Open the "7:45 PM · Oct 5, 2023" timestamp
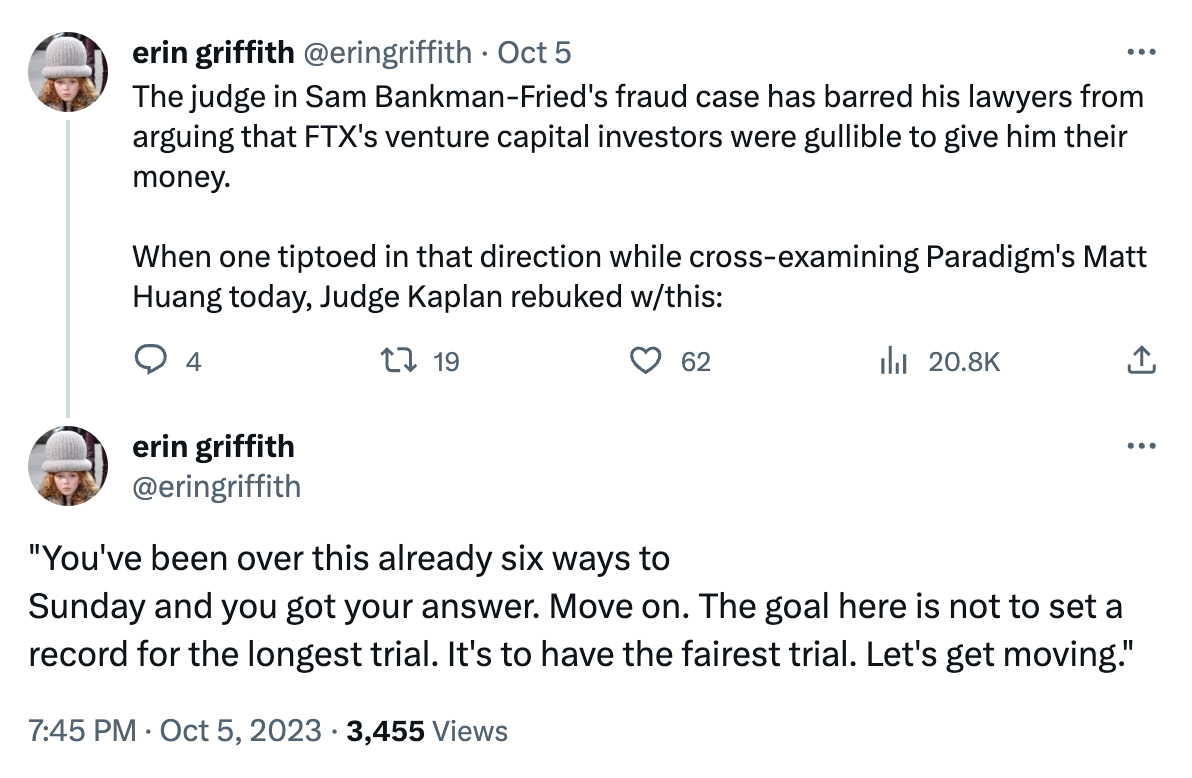Image resolution: width=1192 pixels, height=778 pixels. pyautogui.click(x=176, y=731)
